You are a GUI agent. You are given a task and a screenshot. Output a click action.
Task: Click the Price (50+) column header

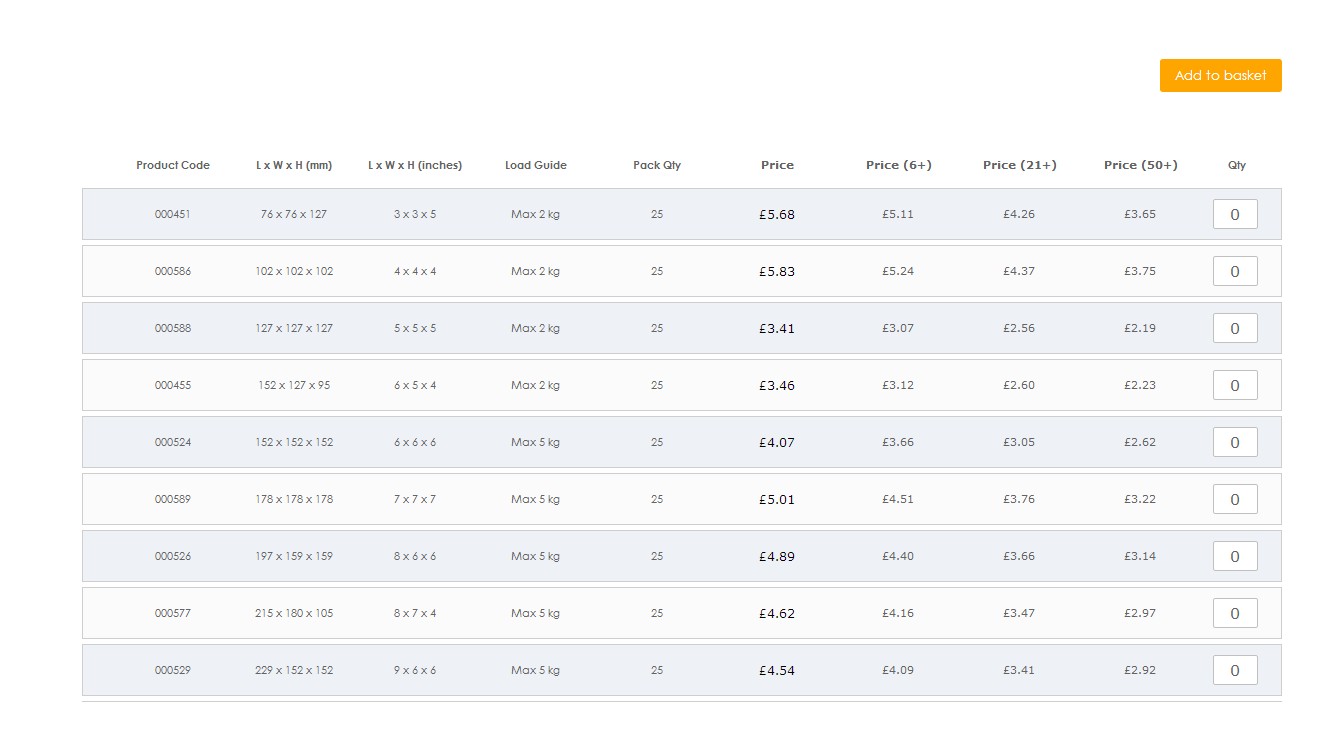point(1140,165)
